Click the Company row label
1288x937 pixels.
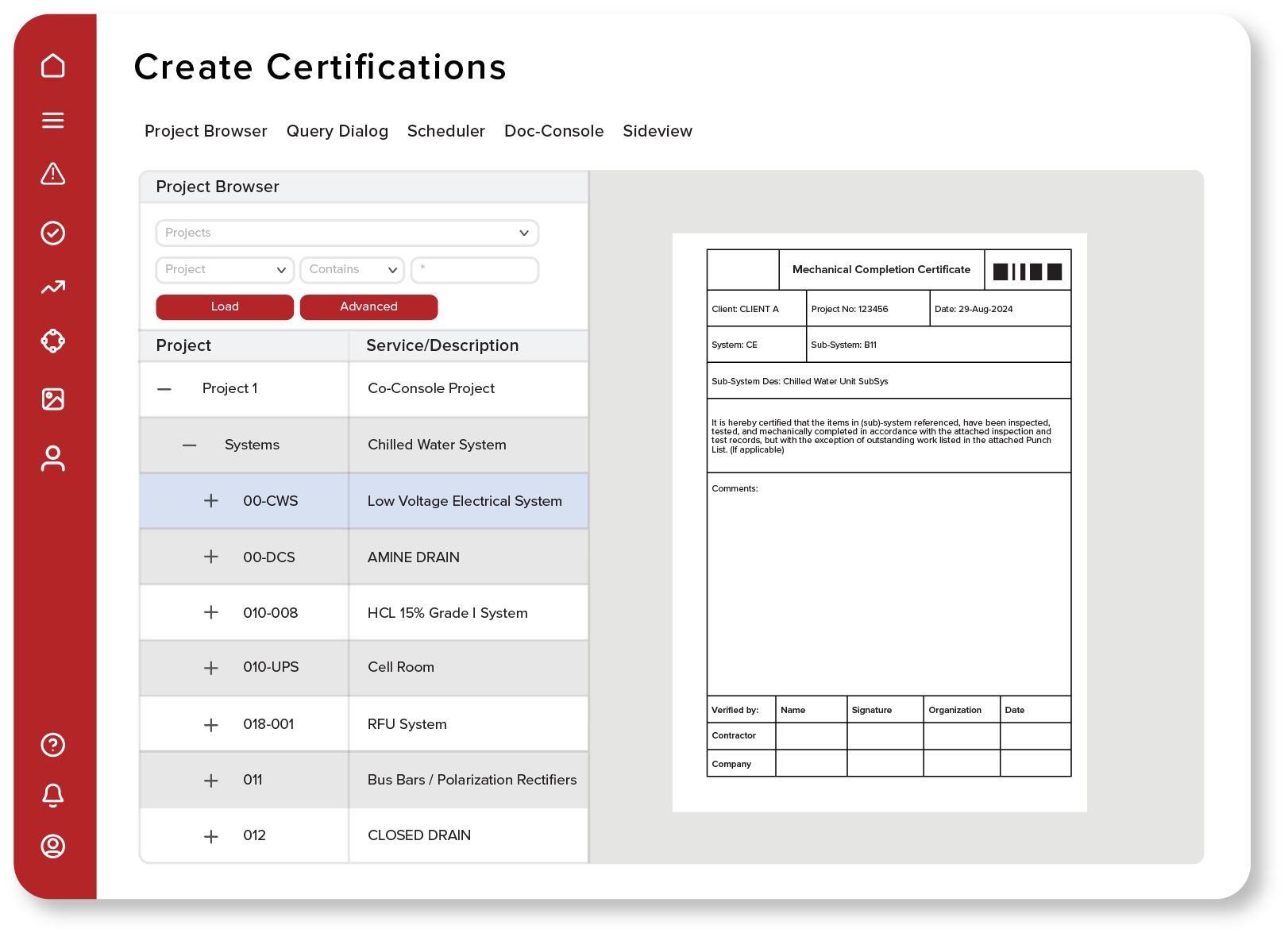(x=731, y=764)
